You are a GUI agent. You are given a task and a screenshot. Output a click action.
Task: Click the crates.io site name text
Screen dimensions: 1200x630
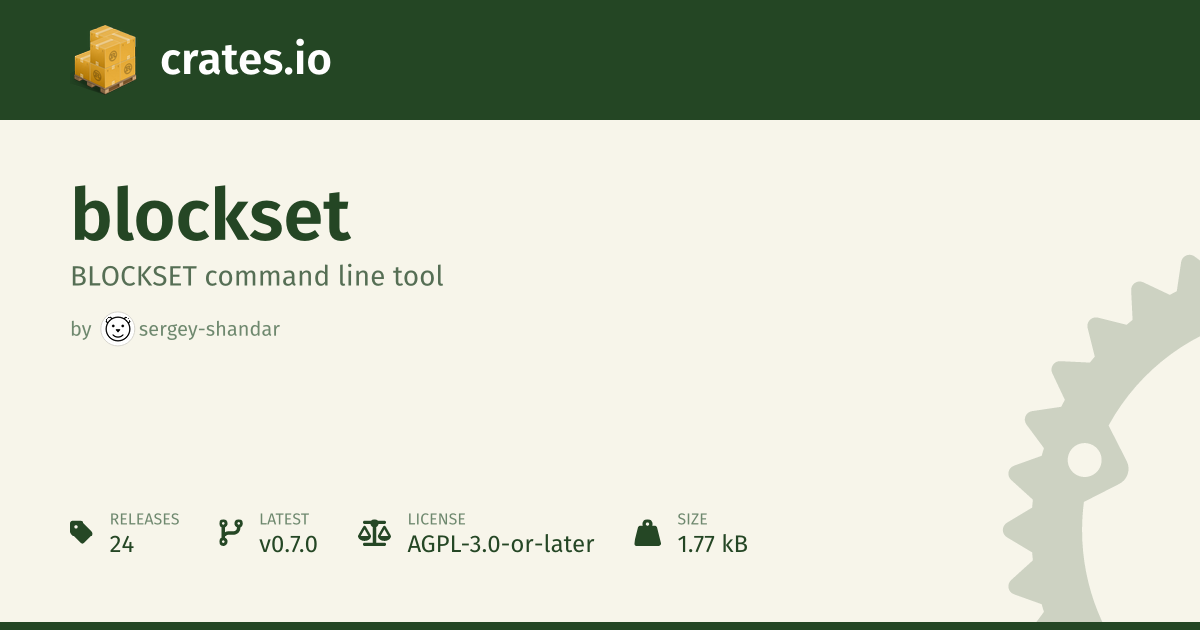(245, 60)
